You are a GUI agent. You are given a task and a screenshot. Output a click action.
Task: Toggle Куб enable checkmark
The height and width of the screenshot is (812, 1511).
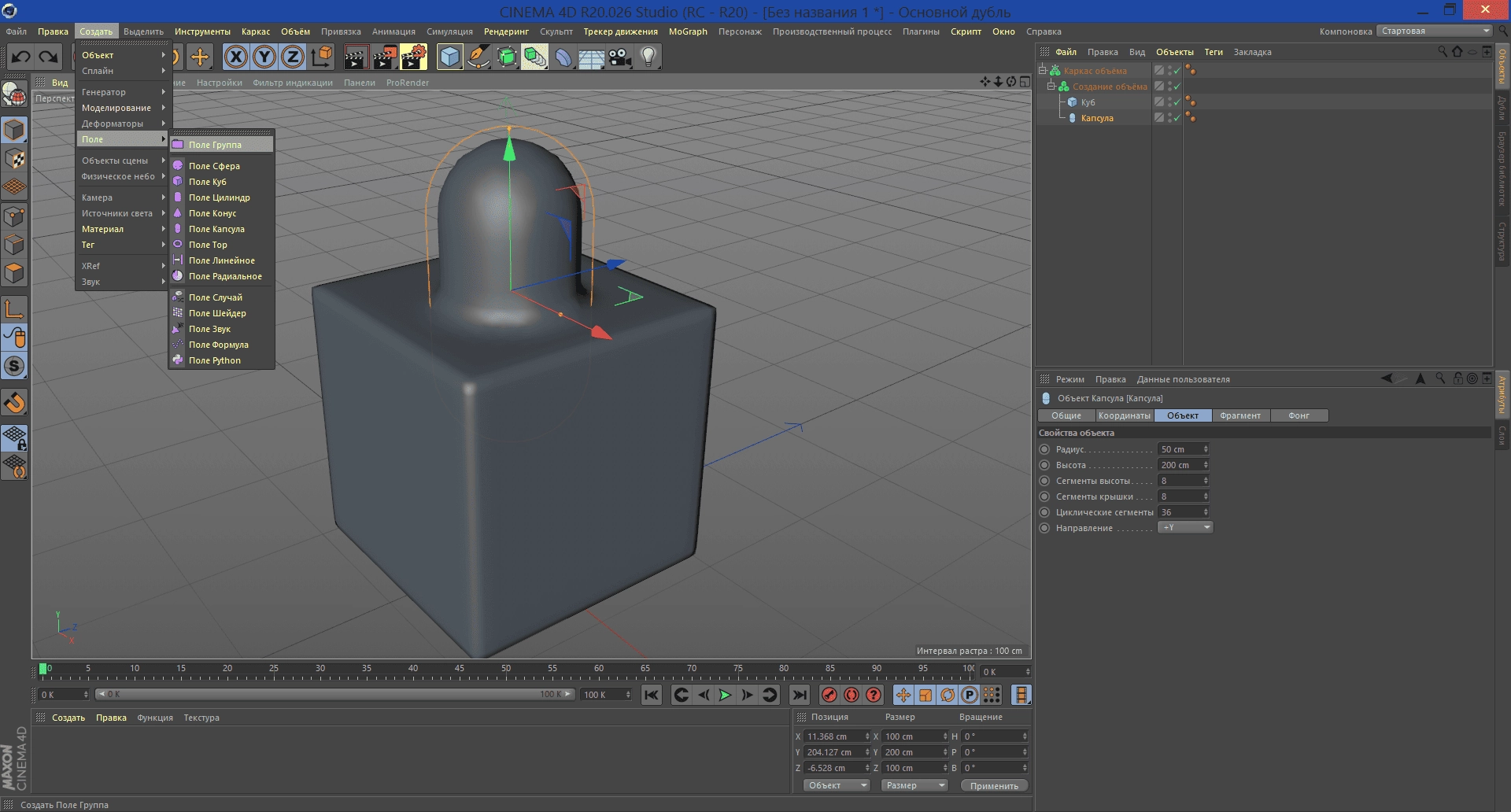[1177, 102]
